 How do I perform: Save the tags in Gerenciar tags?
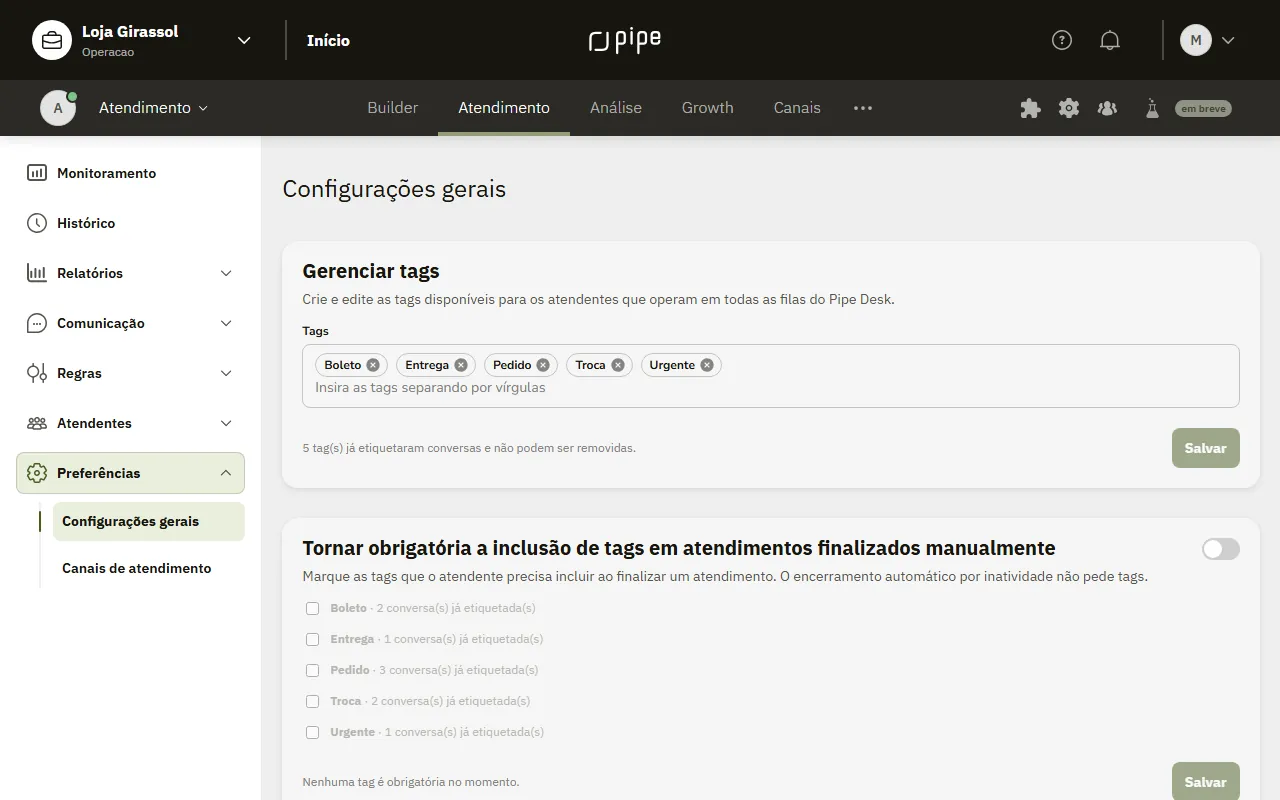pyautogui.click(x=1206, y=448)
